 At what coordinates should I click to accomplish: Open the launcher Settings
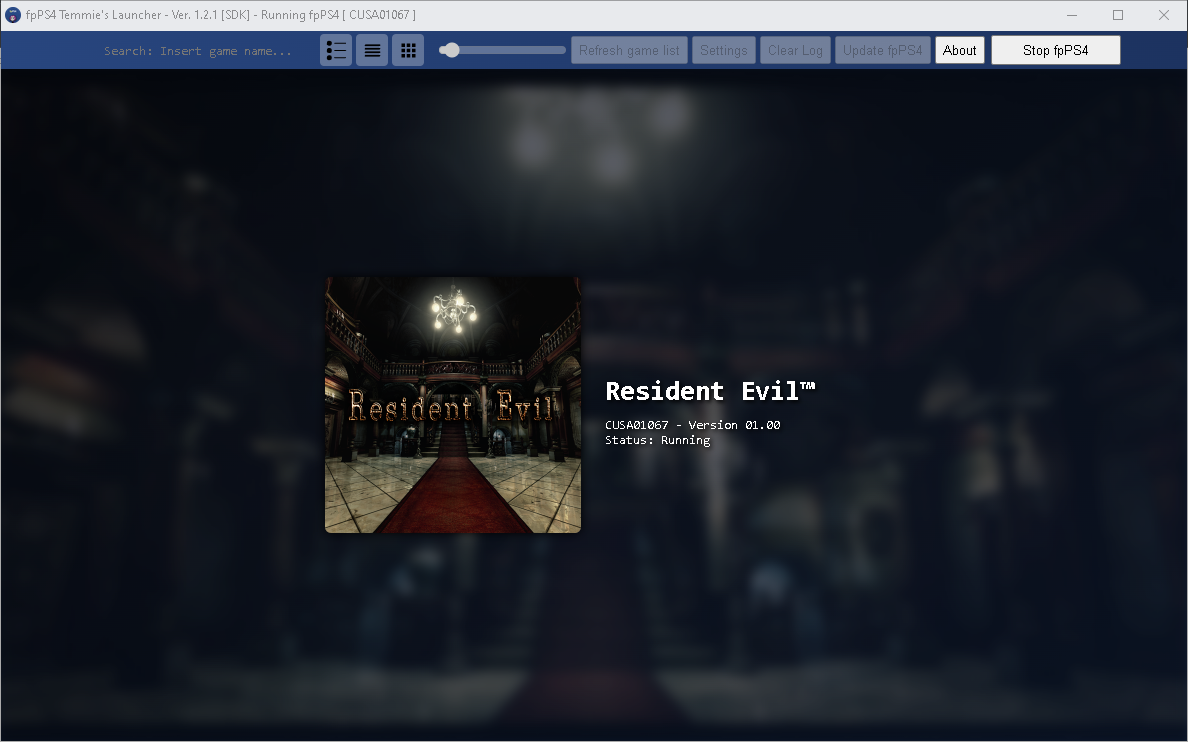click(723, 49)
